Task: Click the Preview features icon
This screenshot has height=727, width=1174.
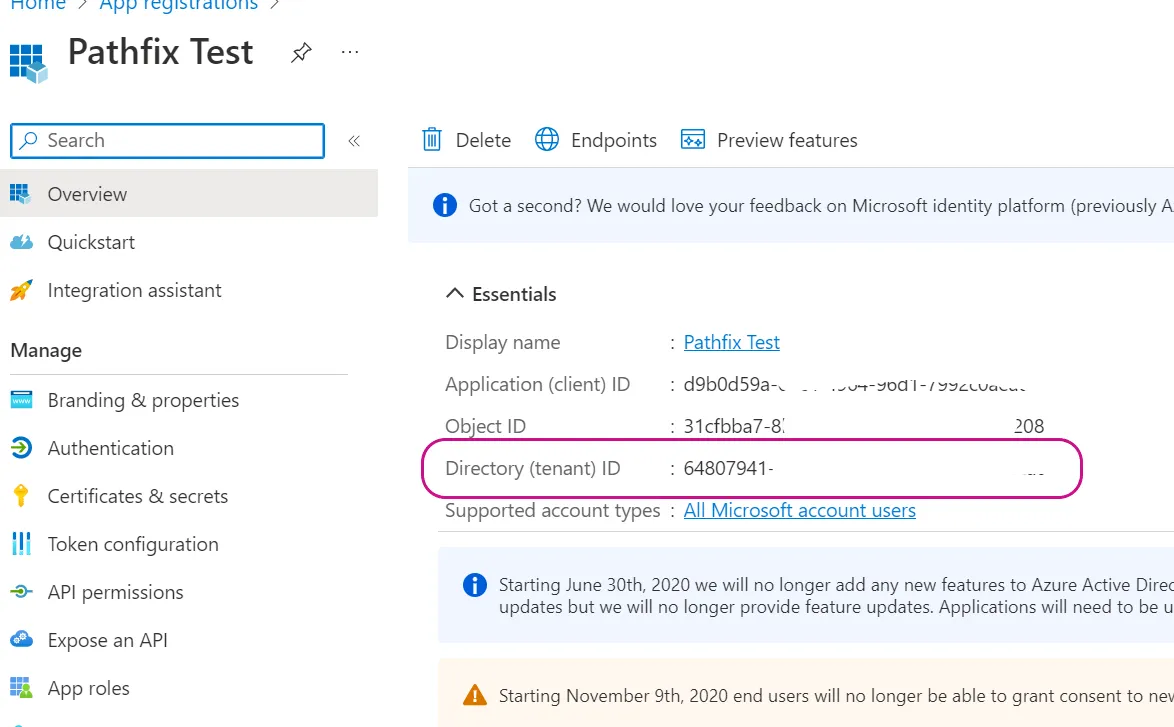Action: point(693,140)
